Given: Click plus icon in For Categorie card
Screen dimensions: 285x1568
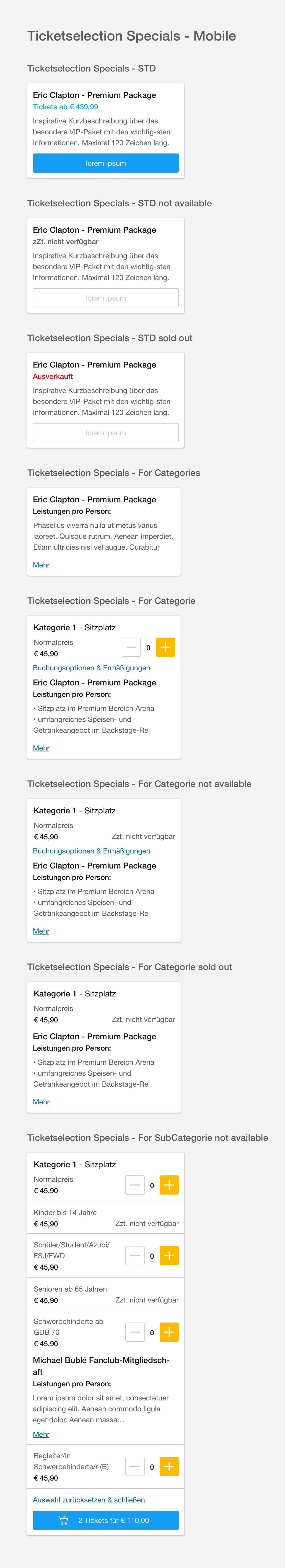Looking at the screenshot, I should coord(165,647).
